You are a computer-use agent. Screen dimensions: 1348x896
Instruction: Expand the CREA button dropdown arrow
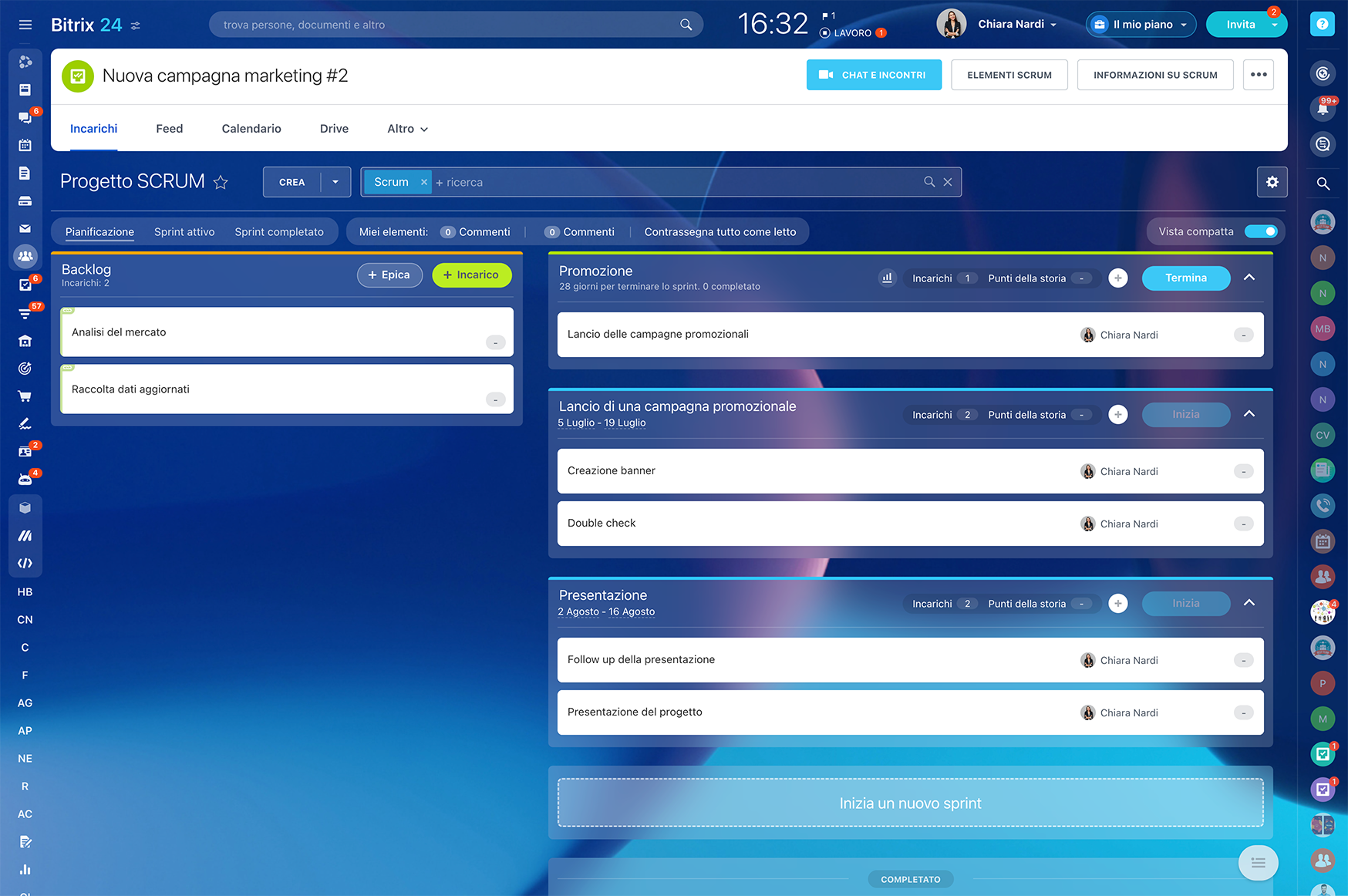coord(335,182)
